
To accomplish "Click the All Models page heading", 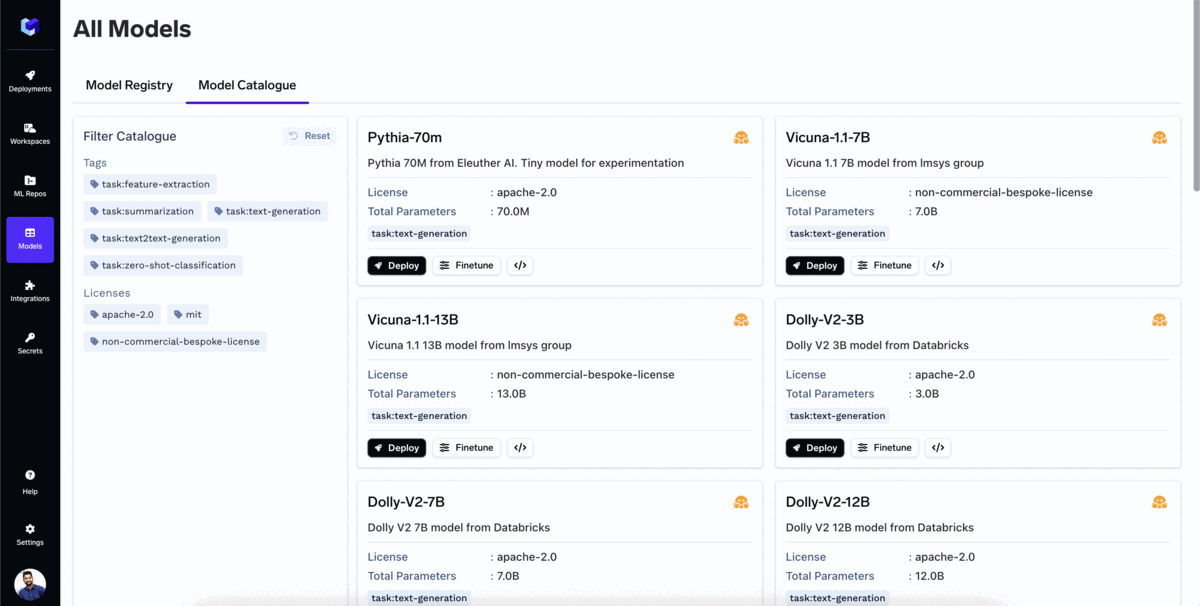I will click(x=132, y=29).
